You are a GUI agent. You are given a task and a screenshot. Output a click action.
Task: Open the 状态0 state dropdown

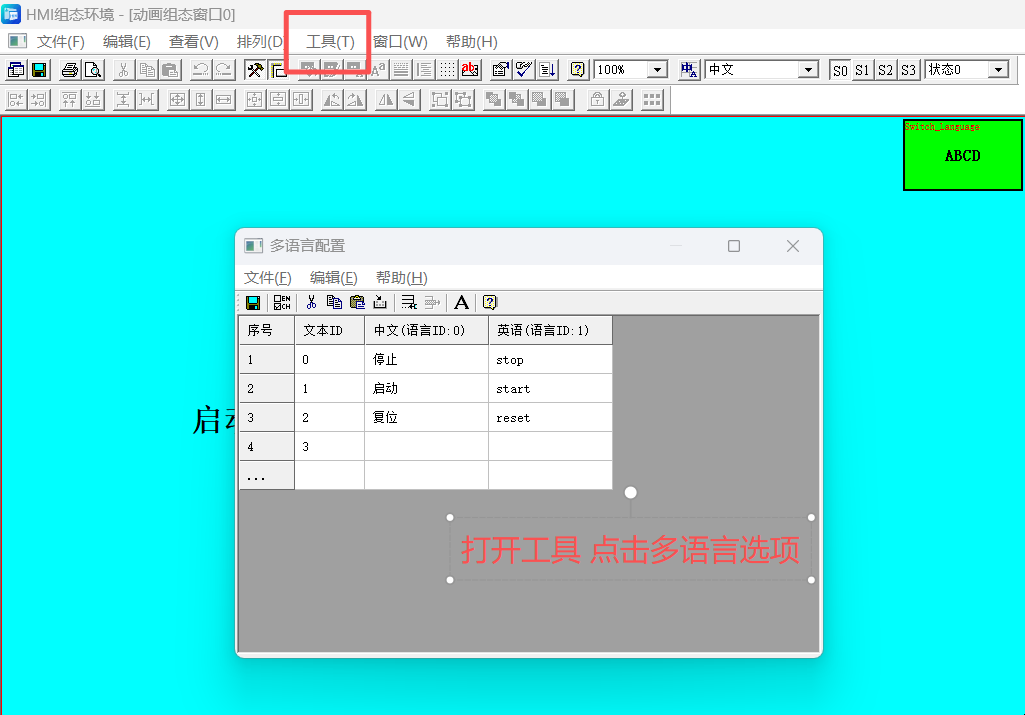[998, 69]
